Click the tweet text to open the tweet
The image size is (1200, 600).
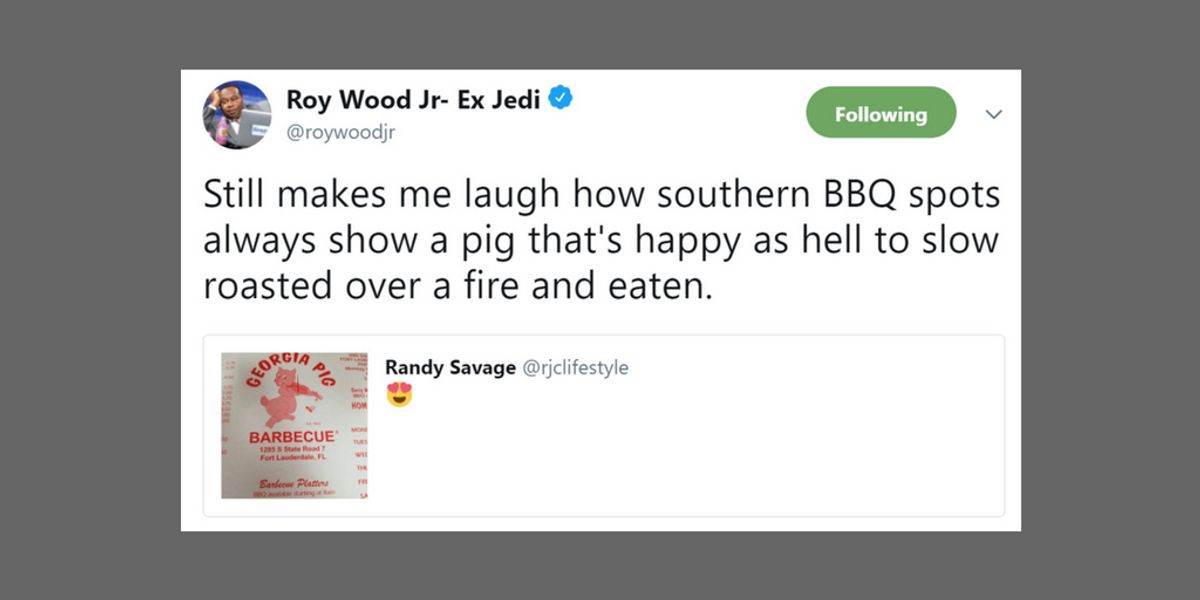coord(600,238)
